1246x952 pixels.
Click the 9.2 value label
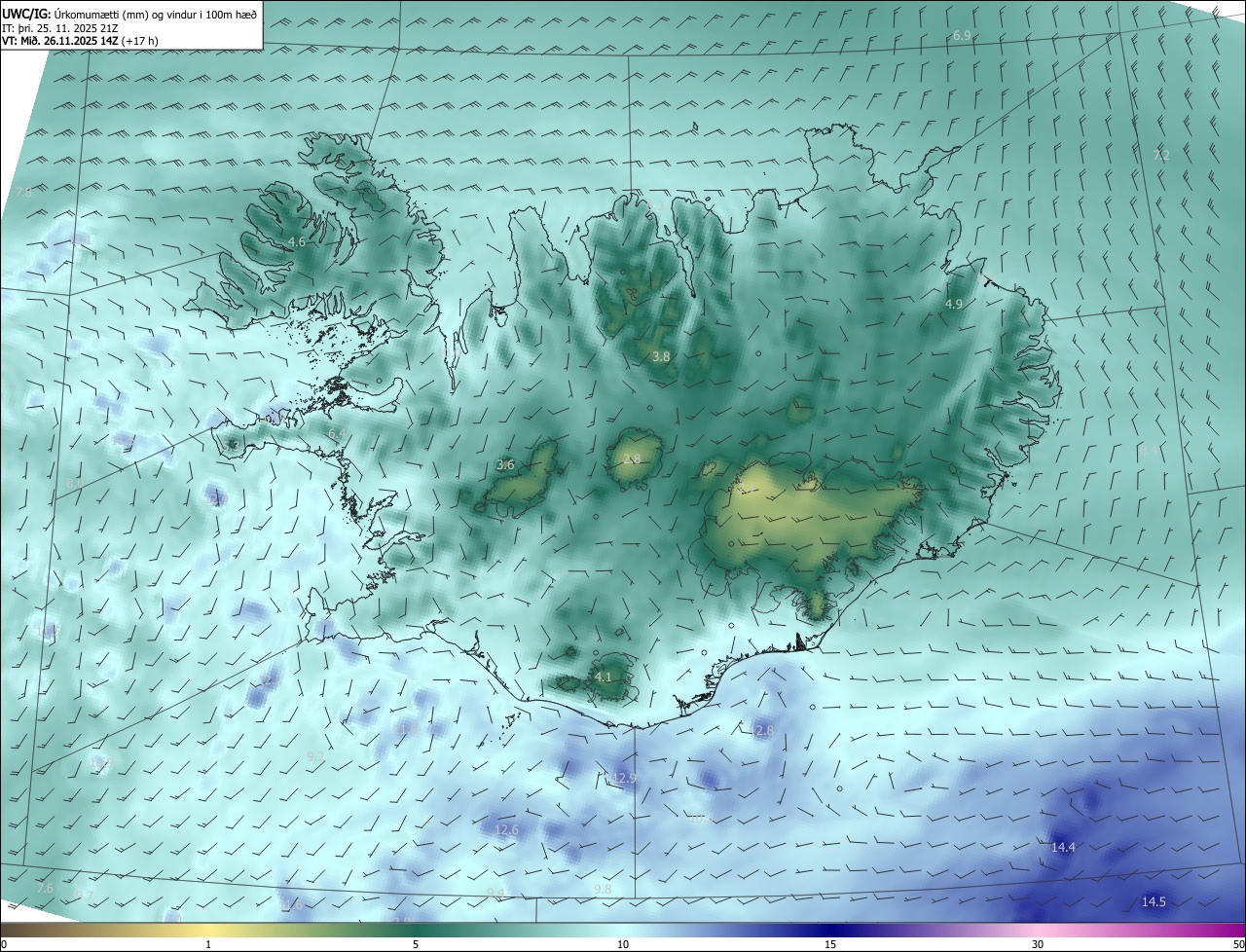pyautogui.click(x=315, y=756)
